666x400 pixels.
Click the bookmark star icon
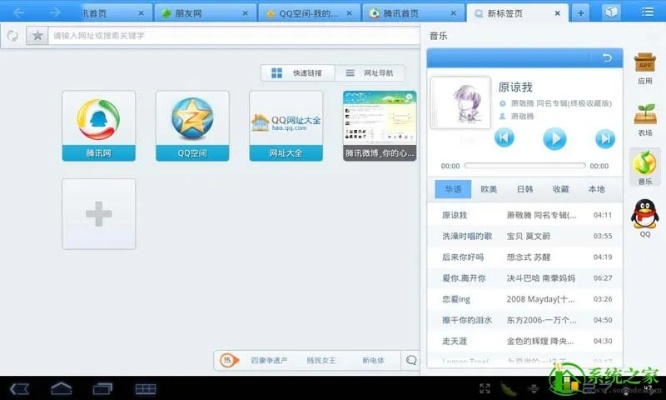click(37, 35)
